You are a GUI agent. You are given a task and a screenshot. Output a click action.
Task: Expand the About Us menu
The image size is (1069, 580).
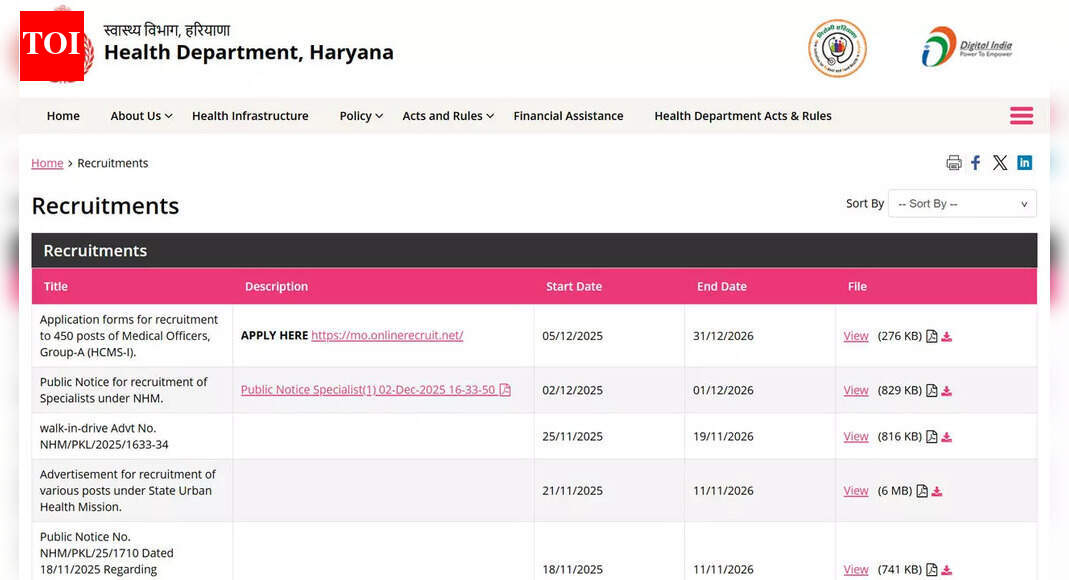click(136, 116)
